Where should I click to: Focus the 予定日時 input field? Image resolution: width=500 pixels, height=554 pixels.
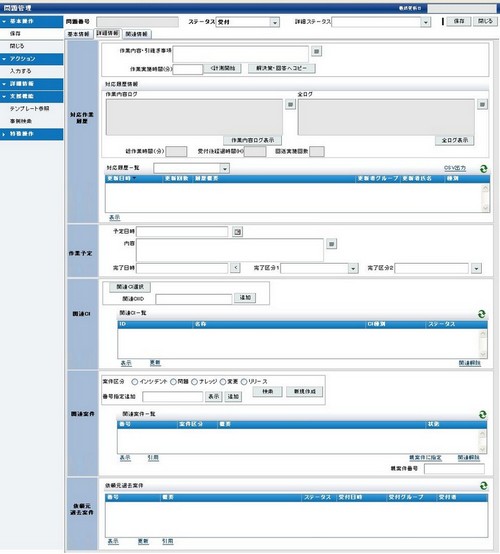pos(182,232)
